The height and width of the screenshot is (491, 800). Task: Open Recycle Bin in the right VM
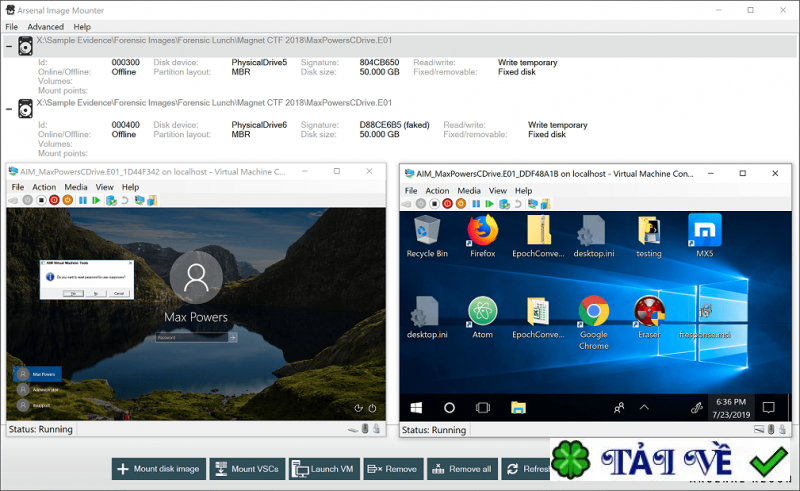click(427, 231)
